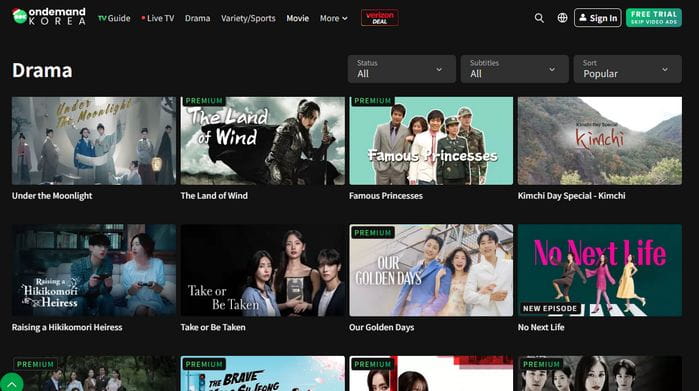Screen dimensions: 699x391
Task: Open the Verizon Deal badge
Action: click(380, 18)
